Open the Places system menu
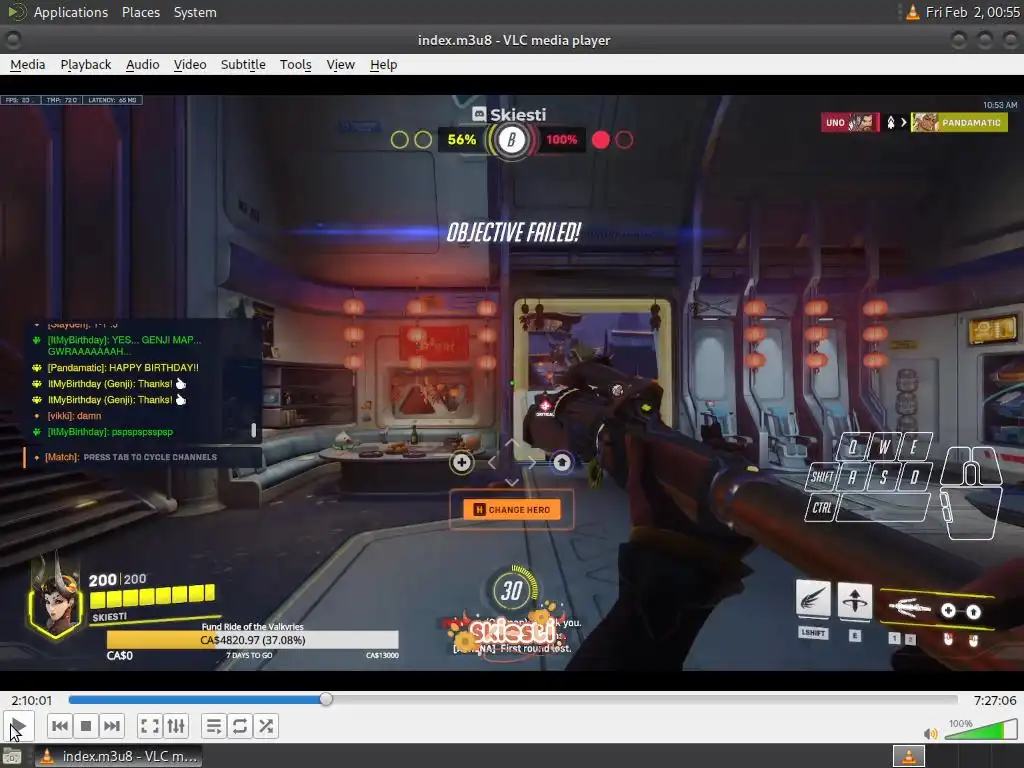1024x768 pixels. coord(140,12)
